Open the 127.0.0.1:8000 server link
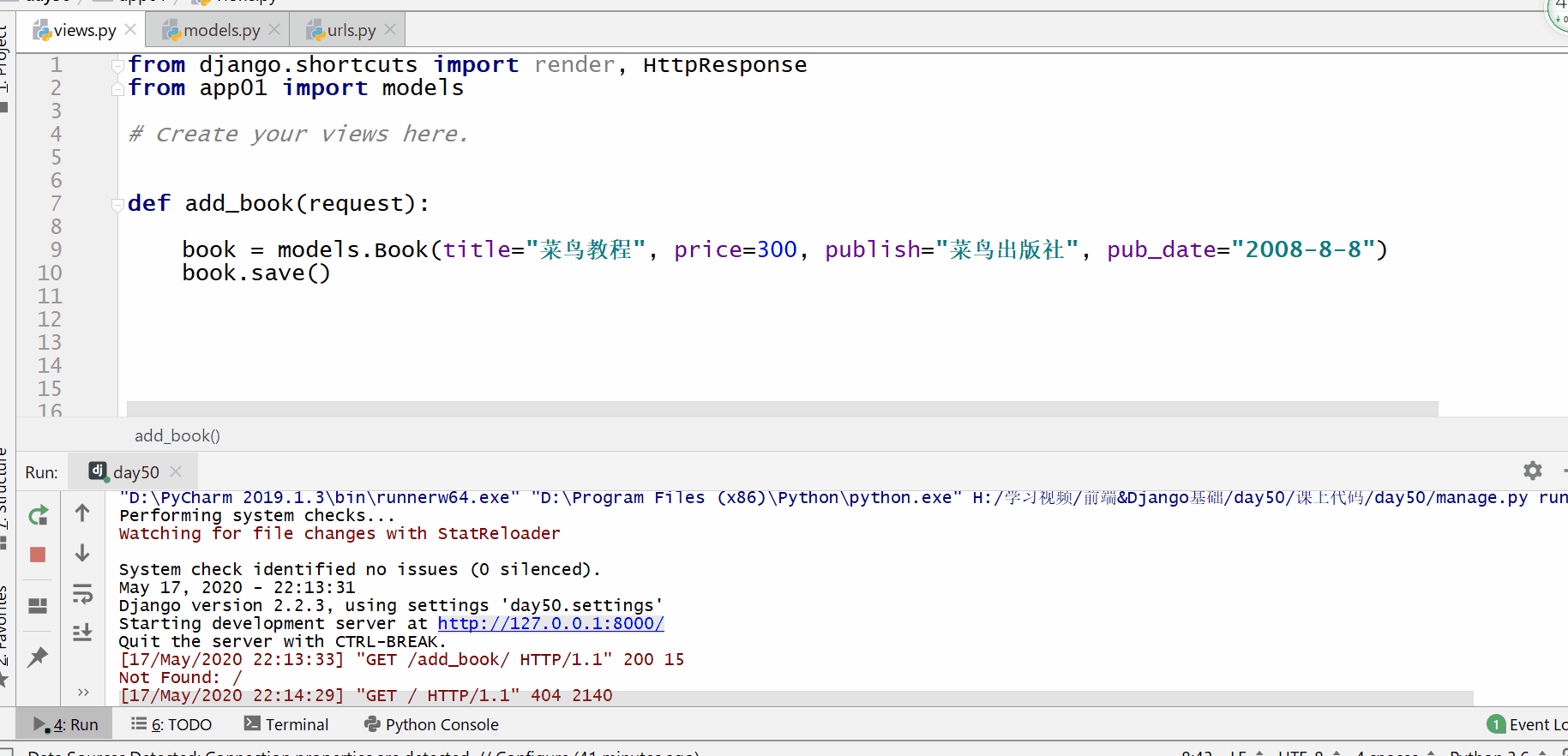This screenshot has height=756, width=1568. point(550,623)
